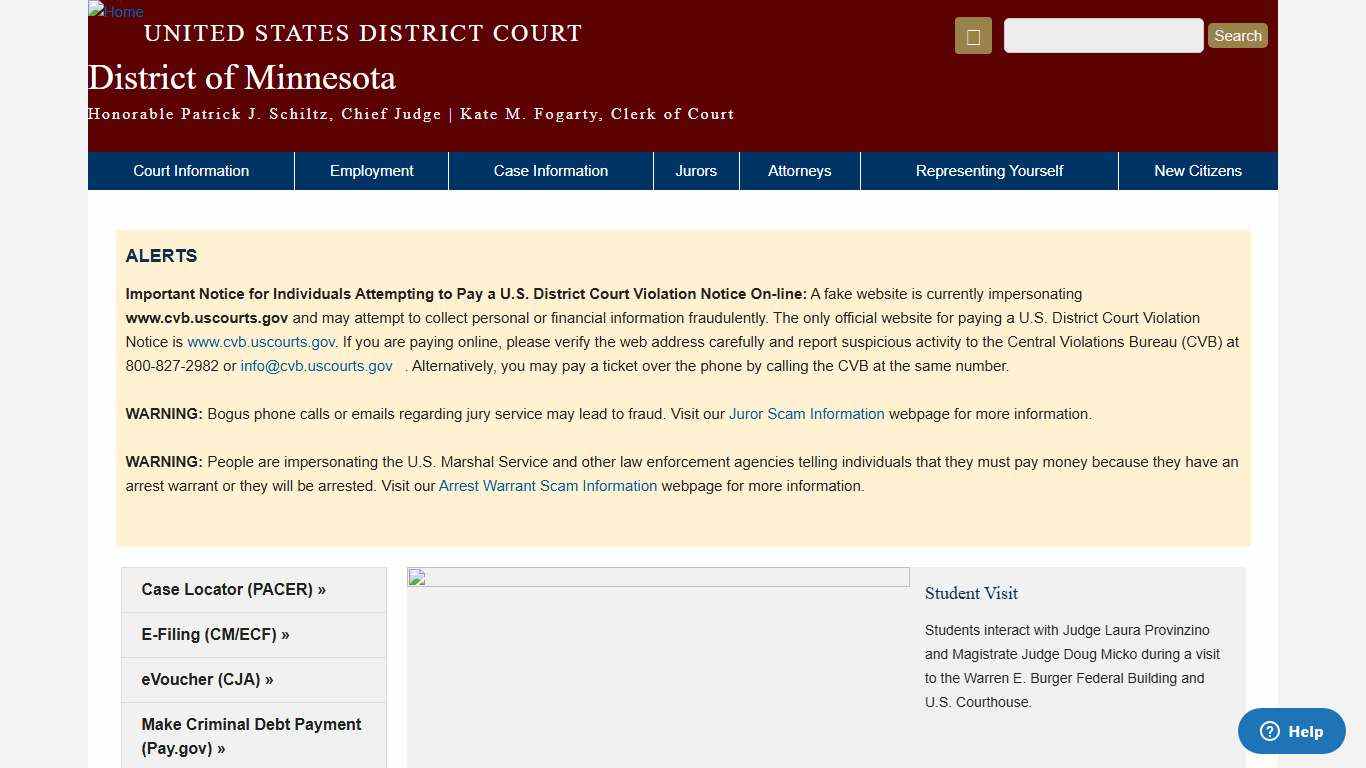Open the Attorneys menu
The image size is (1366, 768).
click(799, 170)
